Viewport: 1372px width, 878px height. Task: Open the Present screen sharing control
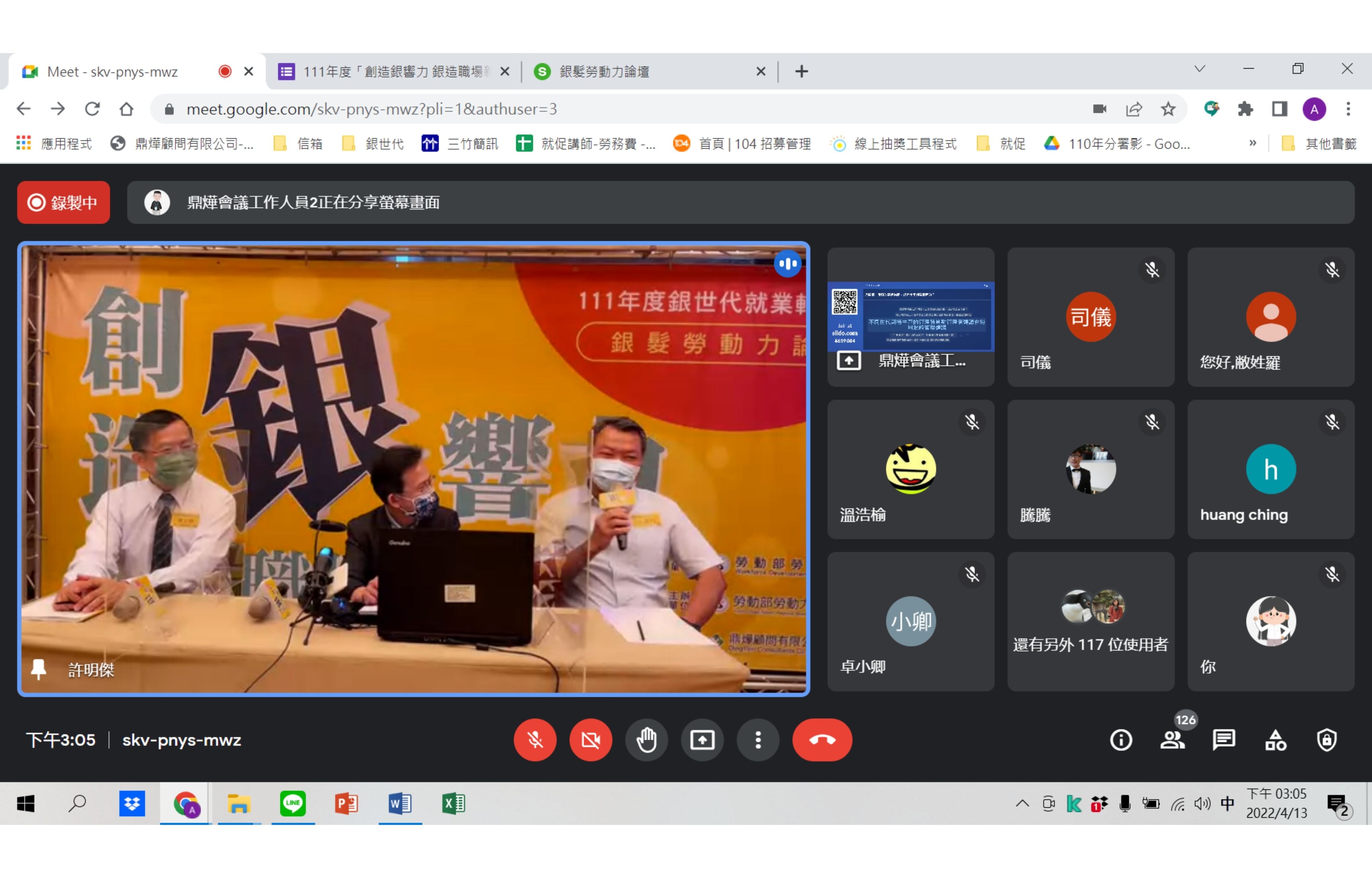point(702,739)
